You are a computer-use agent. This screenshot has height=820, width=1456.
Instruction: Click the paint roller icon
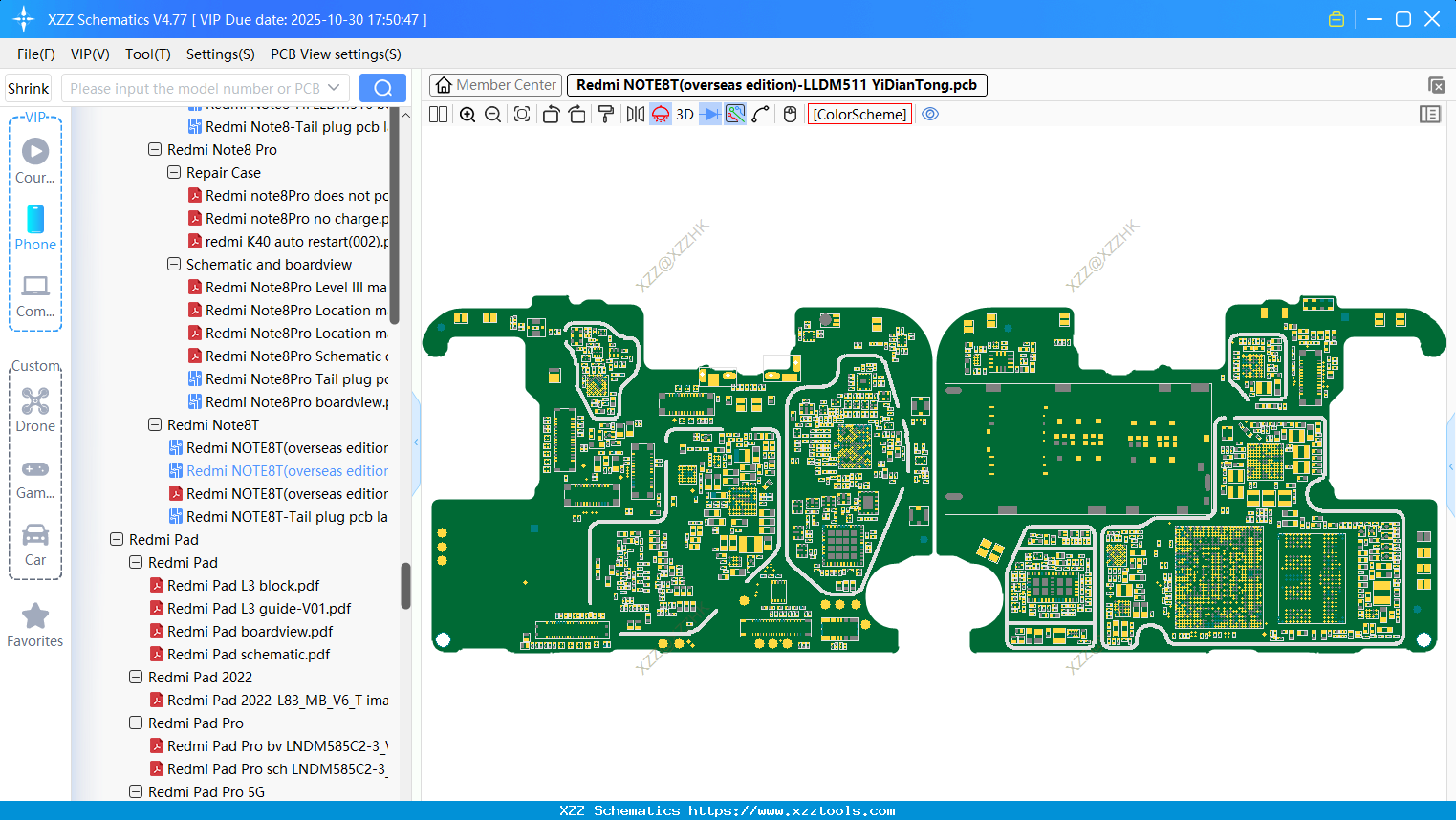click(x=605, y=115)
